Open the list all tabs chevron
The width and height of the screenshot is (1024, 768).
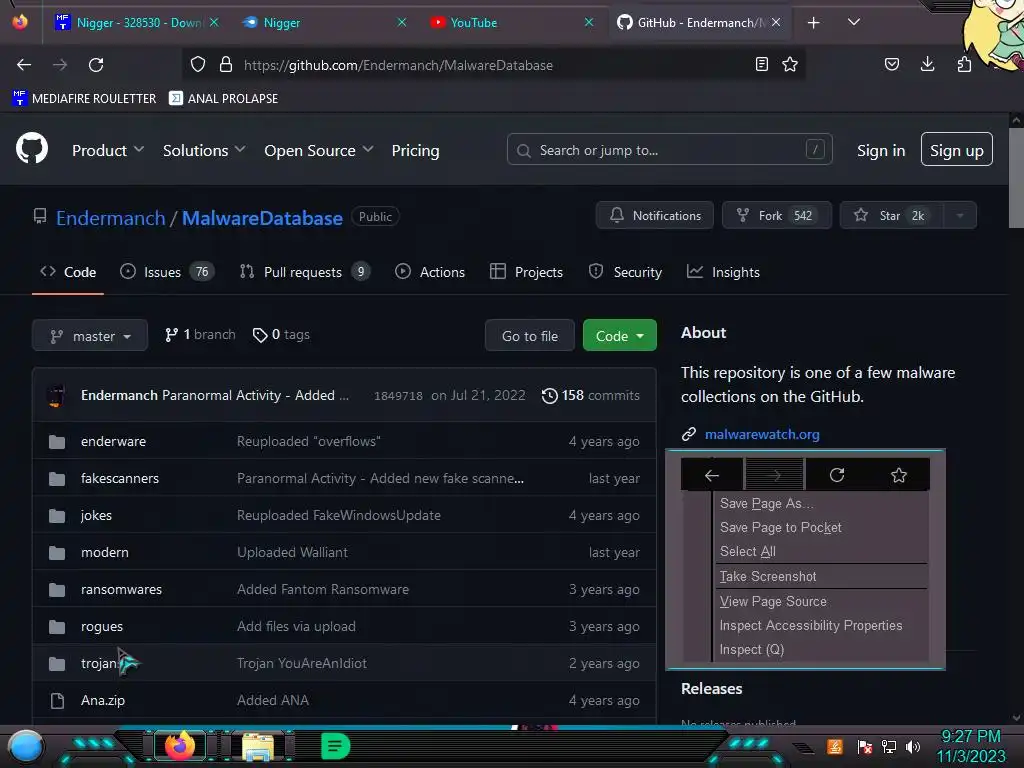pyautogui.click(x=853, y=22)
